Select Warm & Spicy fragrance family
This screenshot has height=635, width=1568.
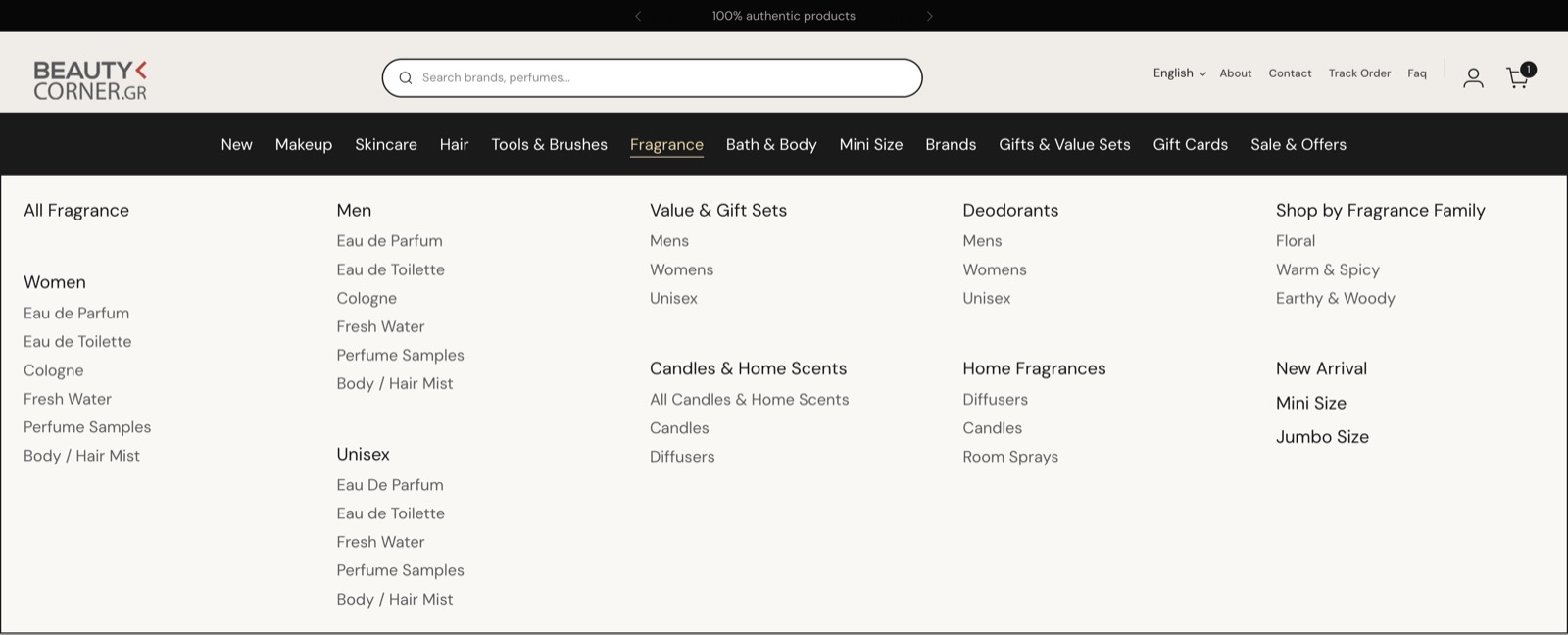[1328, 269]
